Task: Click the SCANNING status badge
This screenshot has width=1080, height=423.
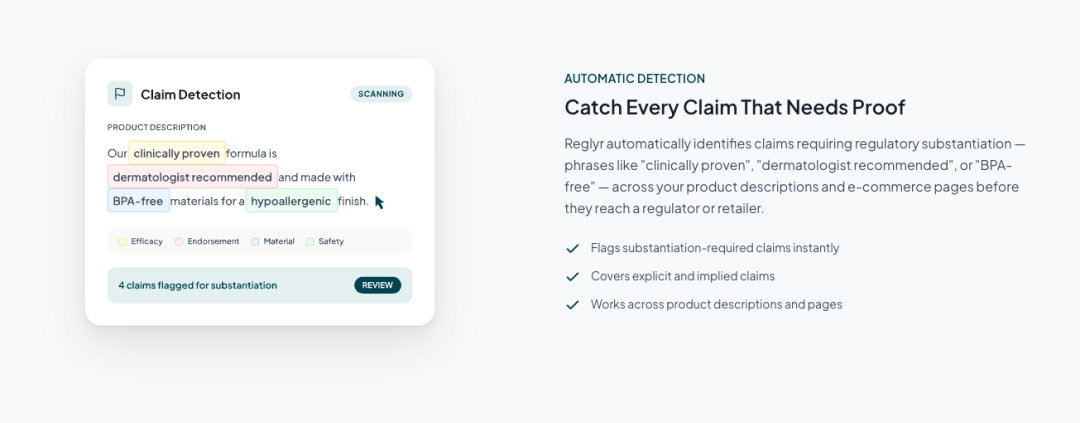Action: tap(381, 94)
